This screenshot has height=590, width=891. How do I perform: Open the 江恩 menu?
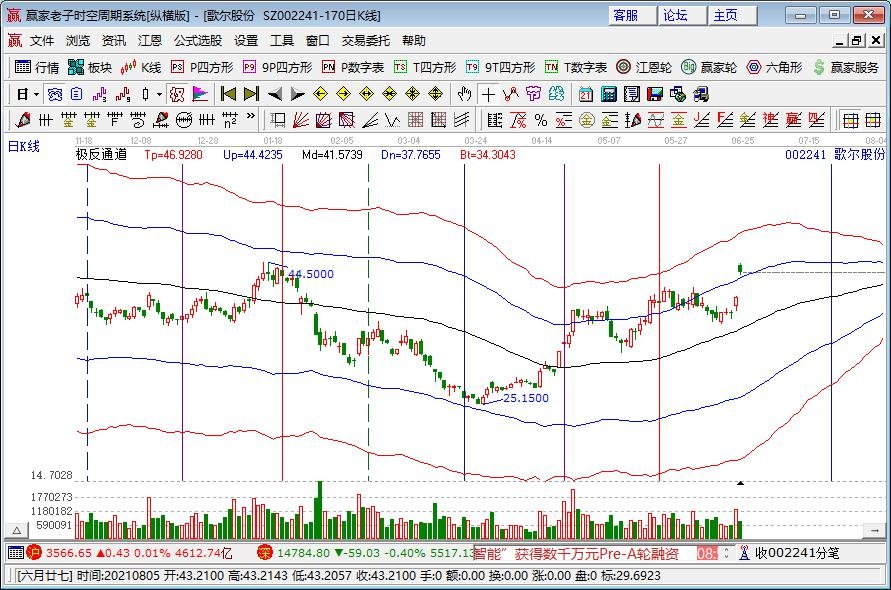tap(150, 41)
